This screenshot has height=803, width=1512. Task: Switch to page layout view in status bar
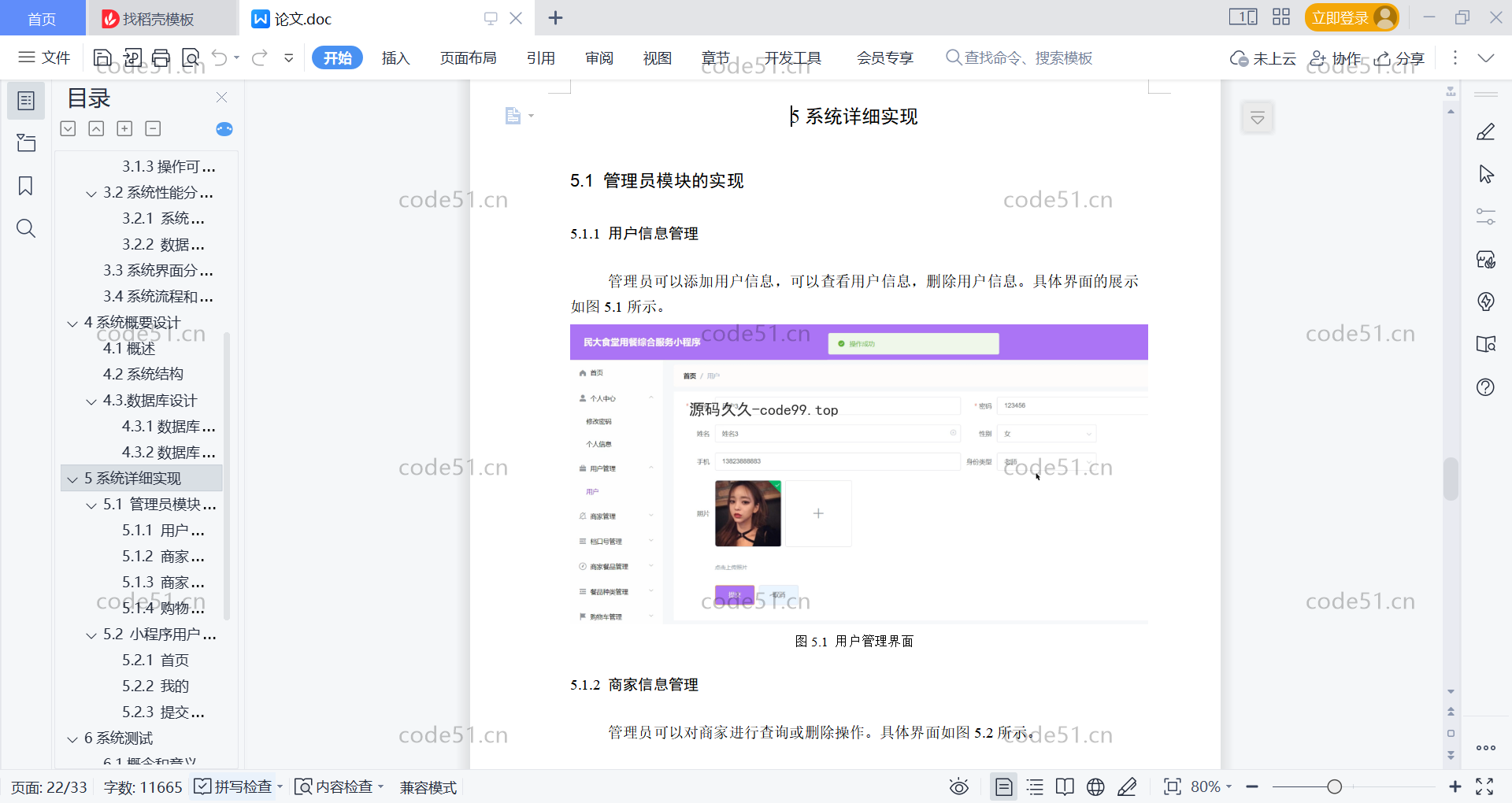[1003, 786]
